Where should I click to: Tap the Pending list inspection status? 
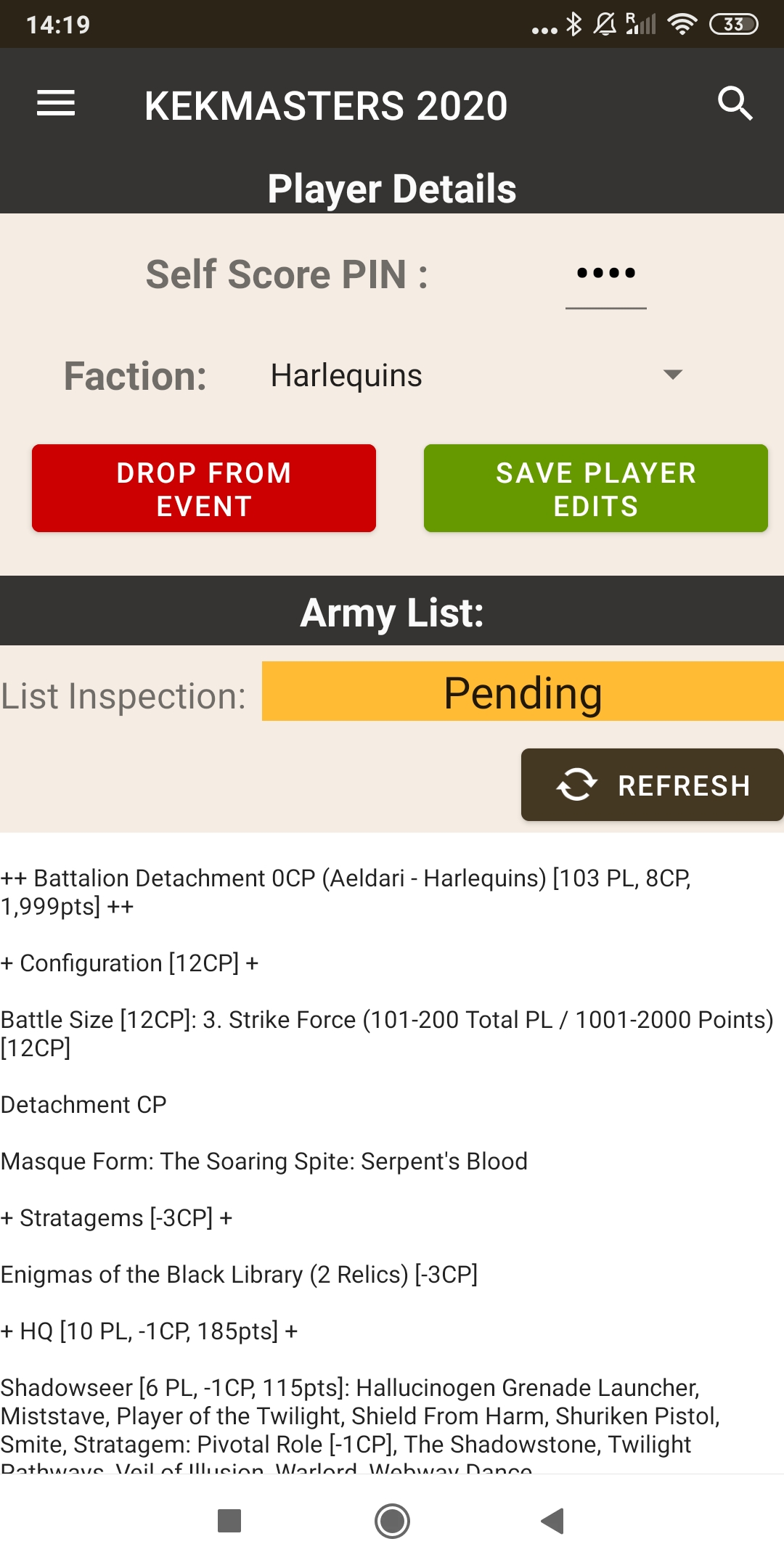tap(523, 692)
